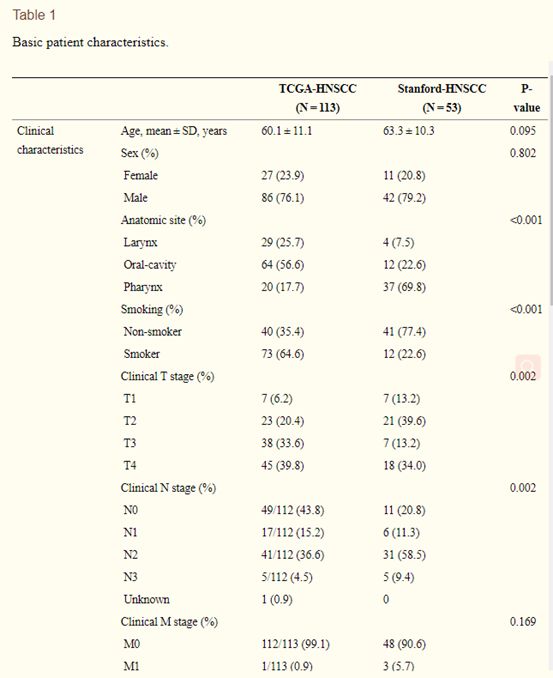
Task: Select the P-value column header
Action: (x=527, y=98)
